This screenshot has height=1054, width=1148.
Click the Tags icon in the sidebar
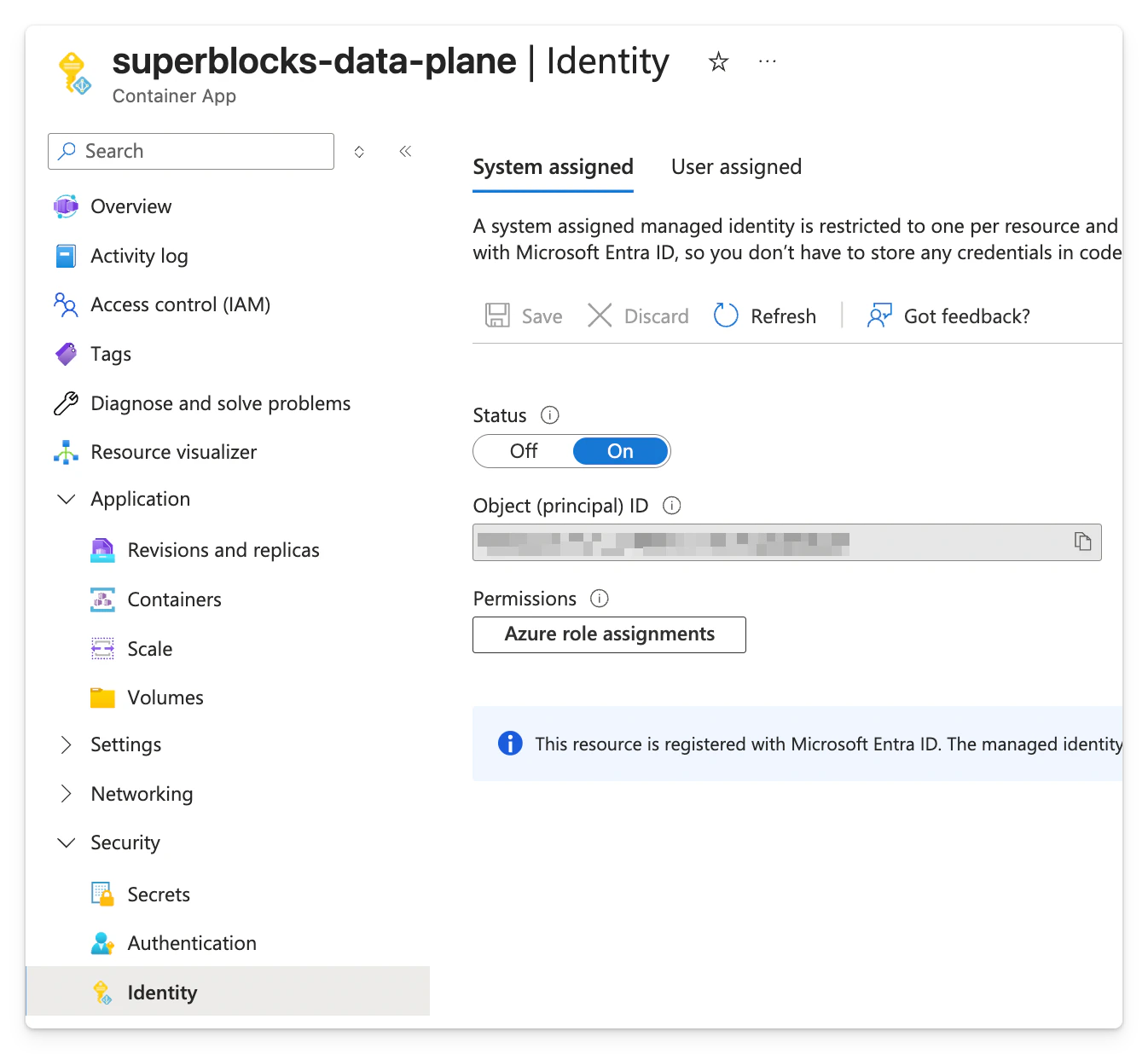pyautogui.click(x=66, y=354)
